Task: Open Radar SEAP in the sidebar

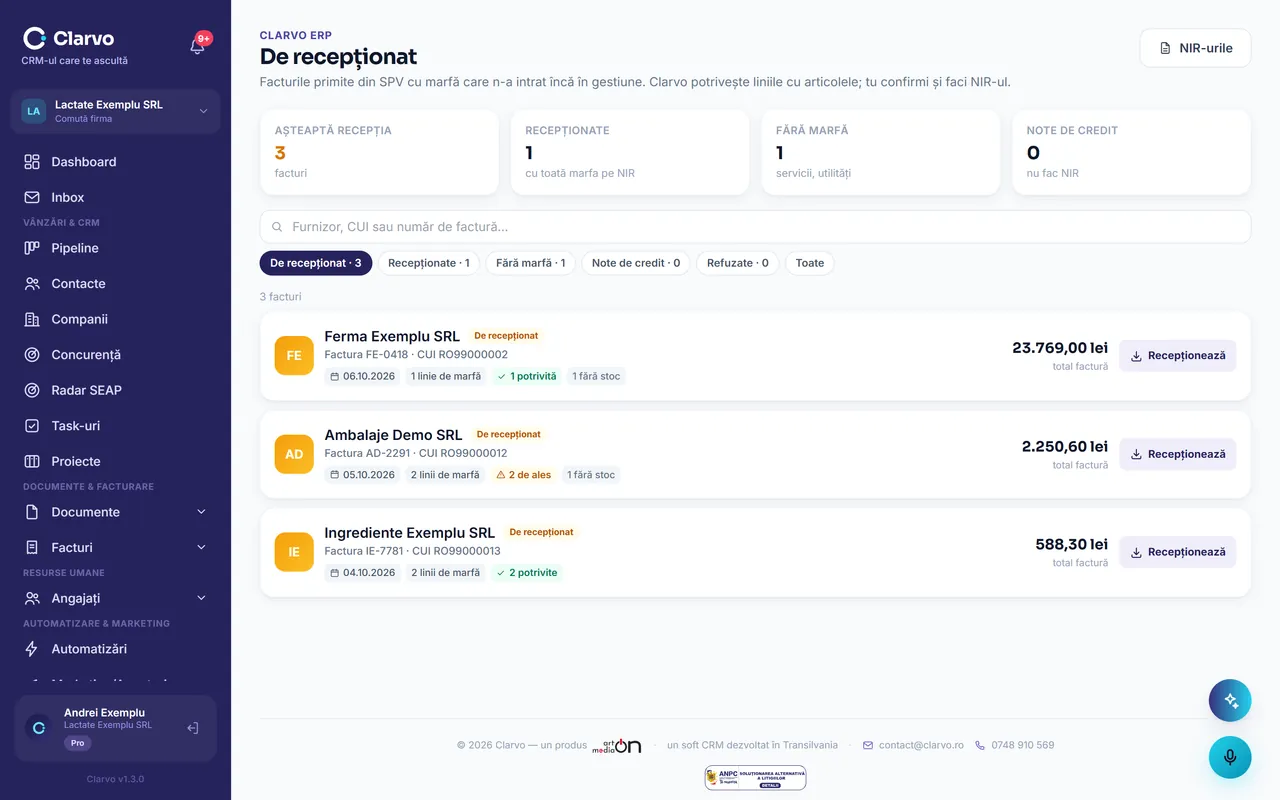Action: point(115,390)
